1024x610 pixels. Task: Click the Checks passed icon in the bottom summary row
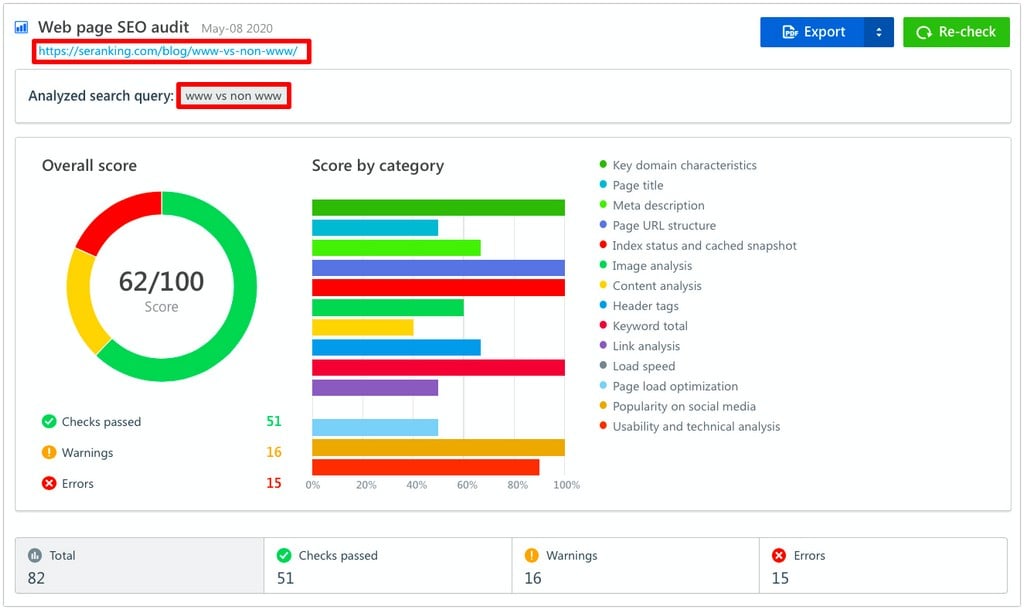pos(286,555)
